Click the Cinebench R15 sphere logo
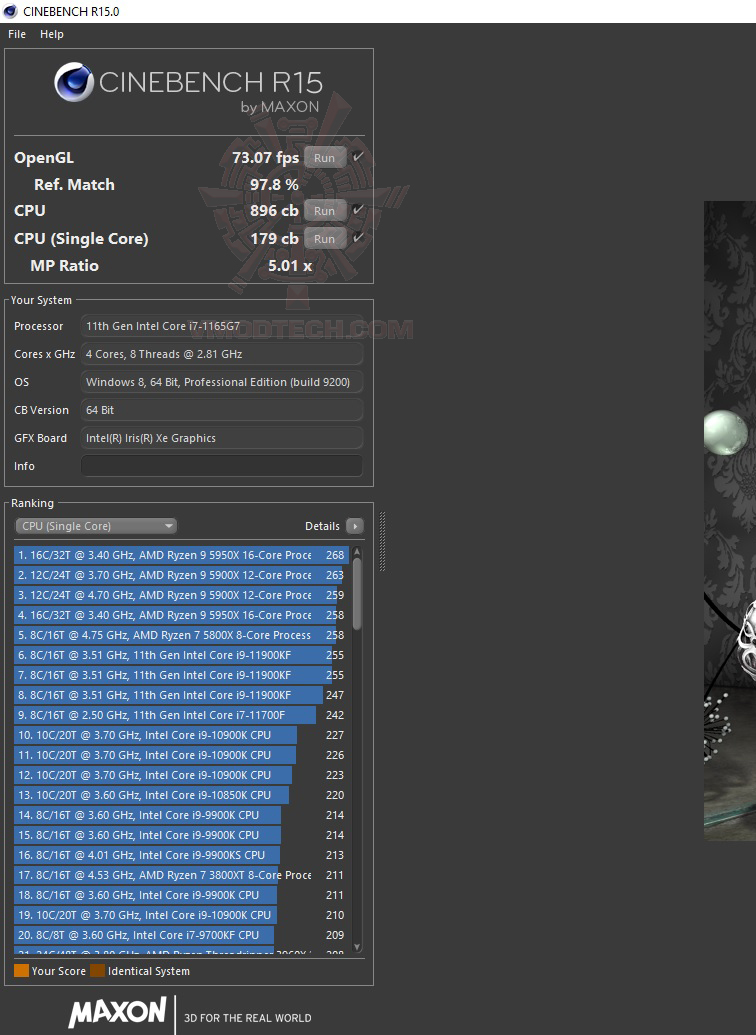Viewport: 756px width, 1035px height. click(x=73, y=82)
